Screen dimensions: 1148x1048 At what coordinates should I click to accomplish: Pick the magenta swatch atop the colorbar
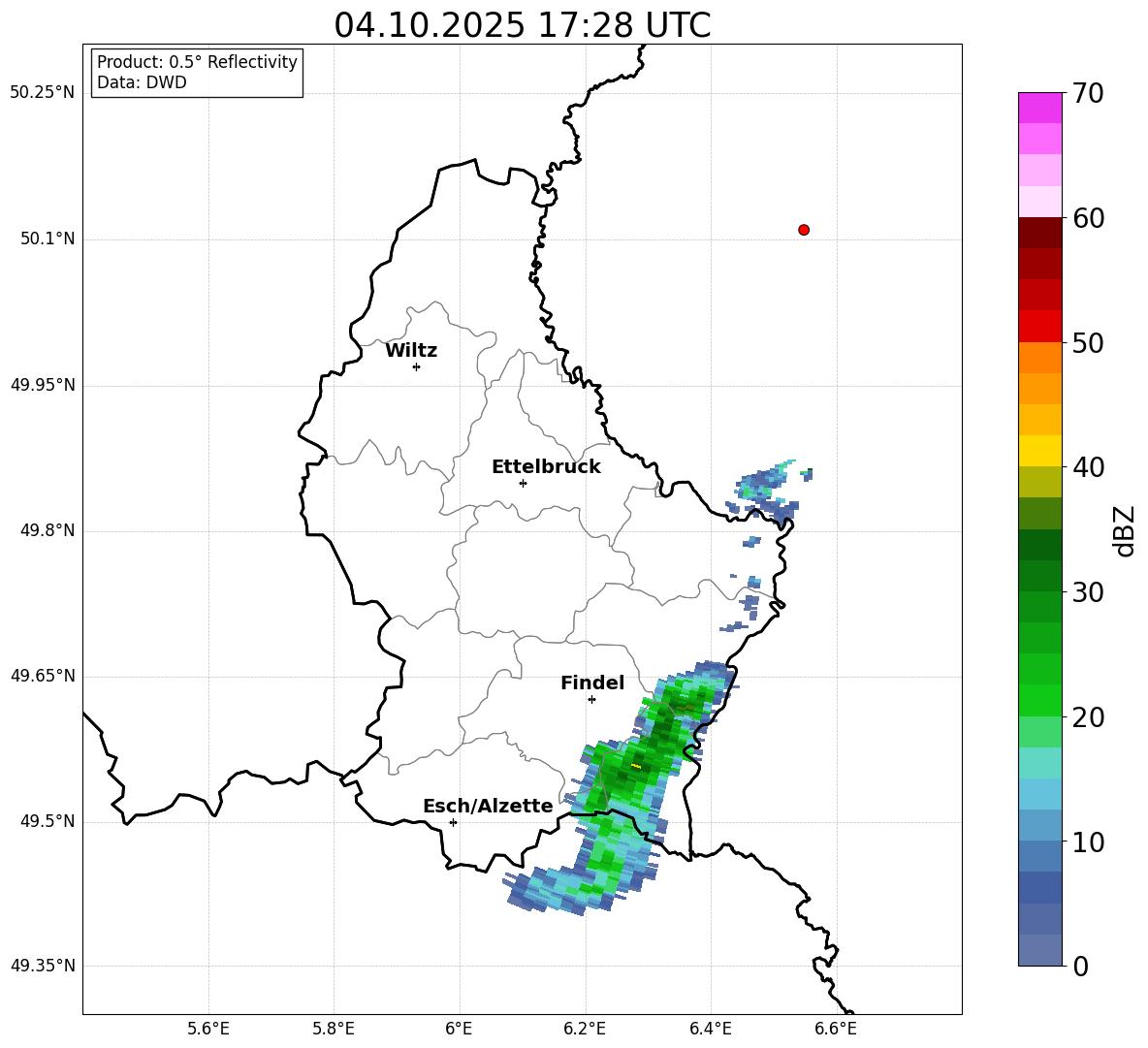tap(1039, 108)
